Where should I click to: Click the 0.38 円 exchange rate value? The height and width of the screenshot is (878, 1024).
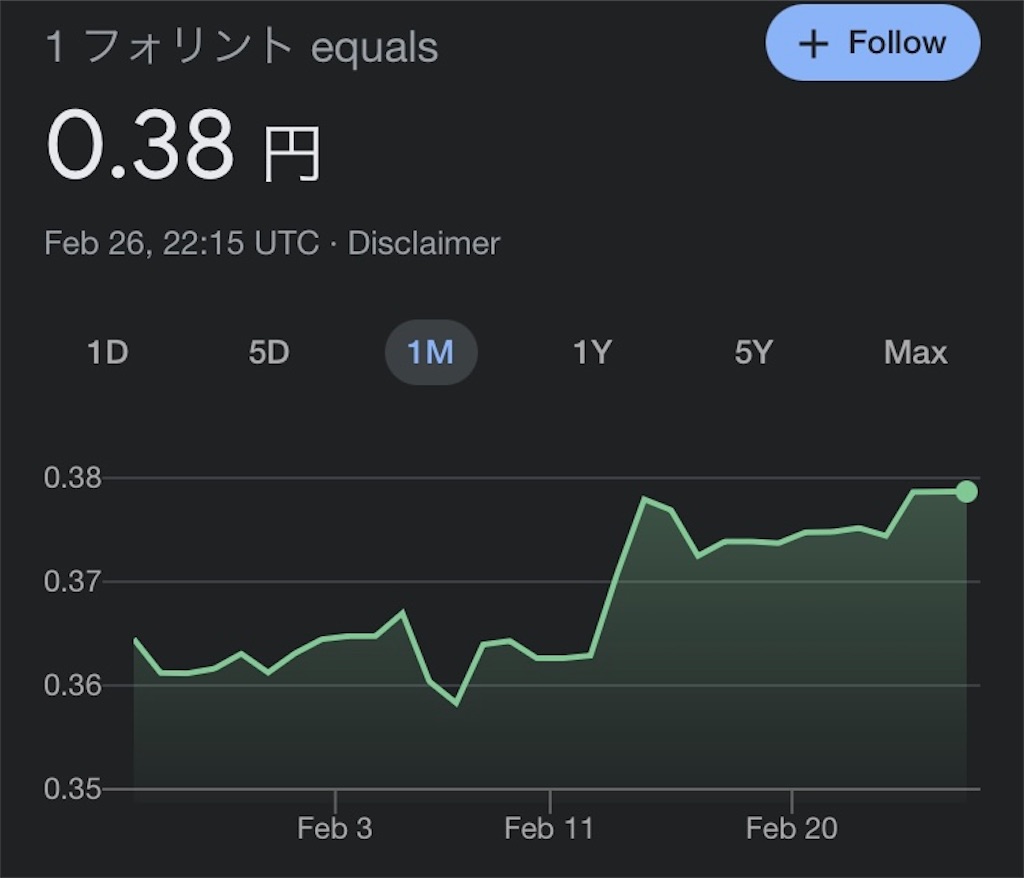click(x=184, y=145)
